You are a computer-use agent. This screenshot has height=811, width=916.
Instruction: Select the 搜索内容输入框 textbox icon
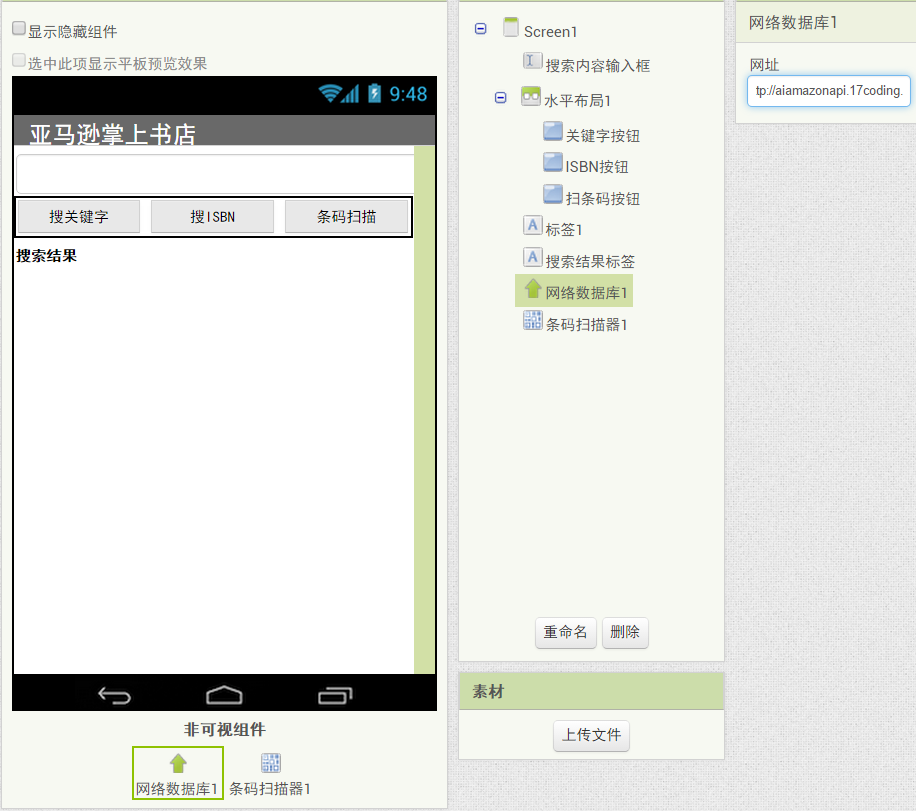[x=532, y=61]
